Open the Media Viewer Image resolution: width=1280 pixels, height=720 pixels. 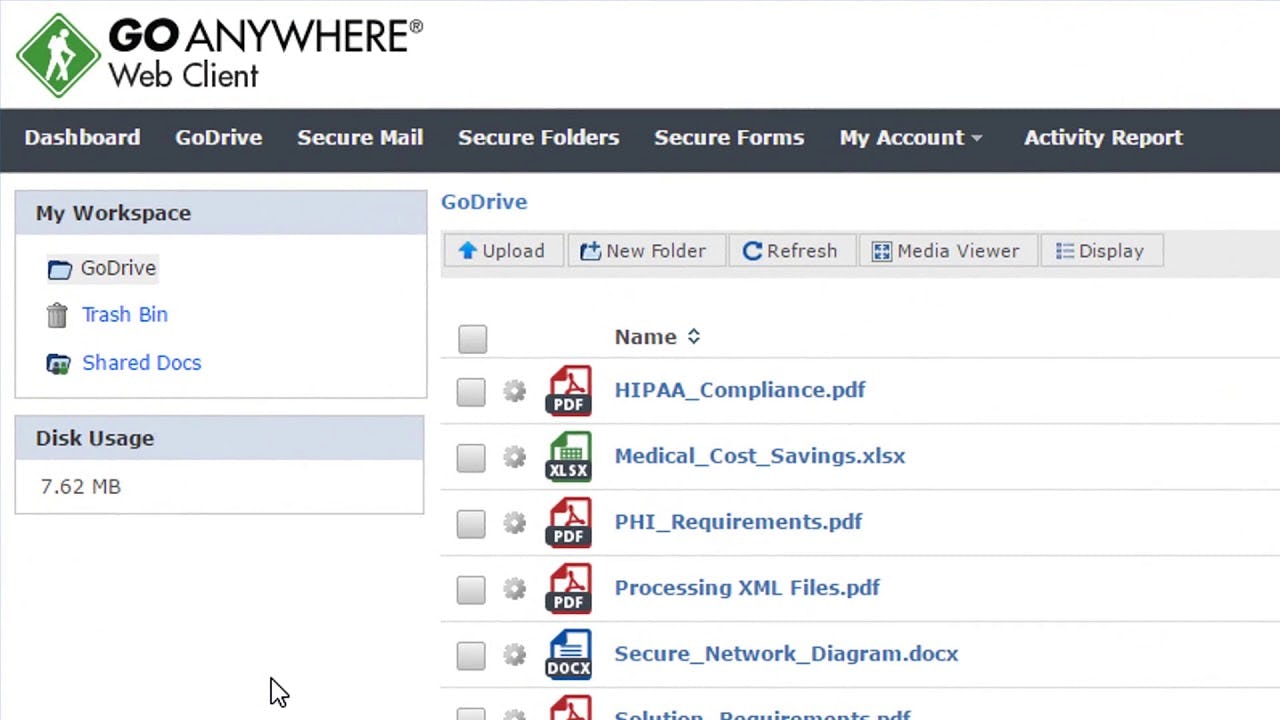pyautogui.click(x=882, y=251)
